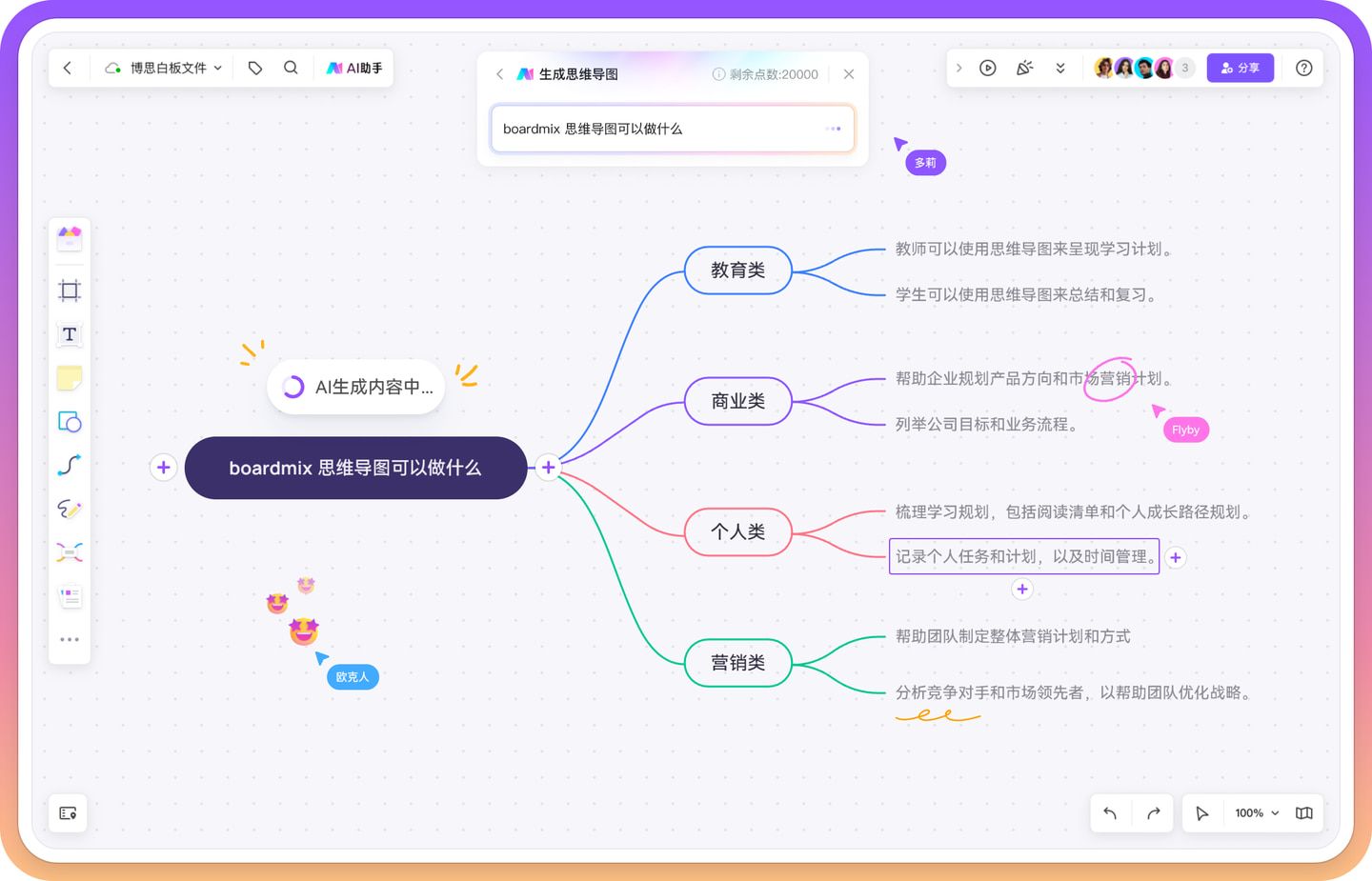
Task: Click selected node 记录个人任务和计划，以及时间管理。
Action: (x=1024, y=556)
